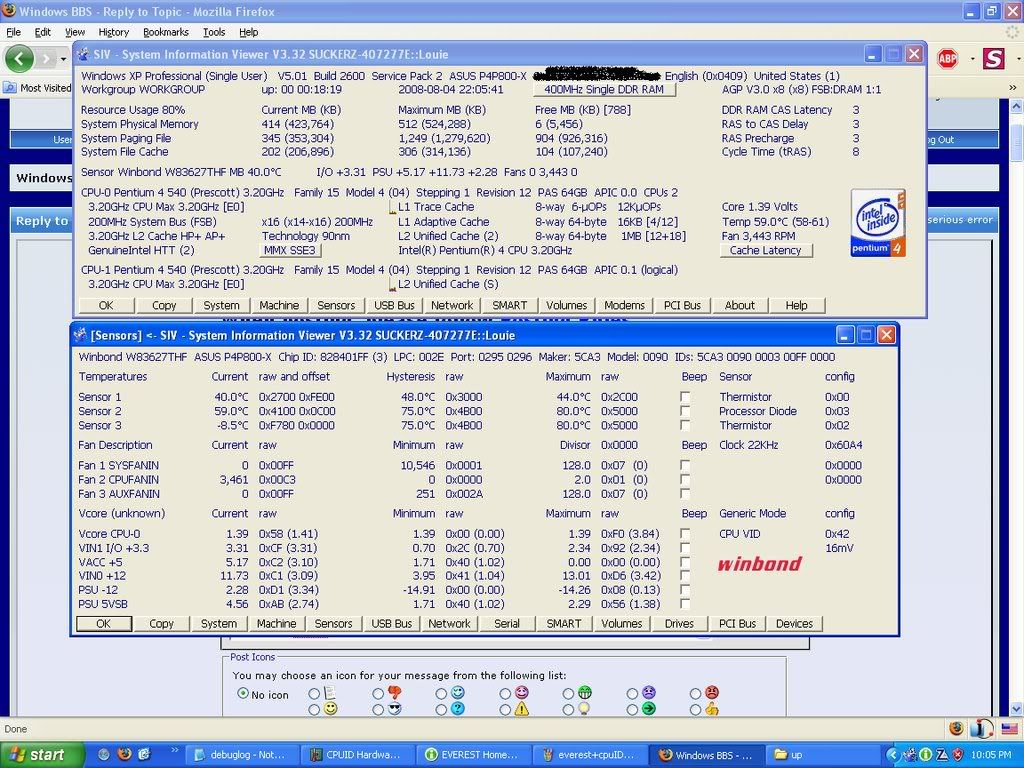This screenshot has height=768, width=1024.
Task: Open the Most Visited bookmarks button
Action: [38, 88]
